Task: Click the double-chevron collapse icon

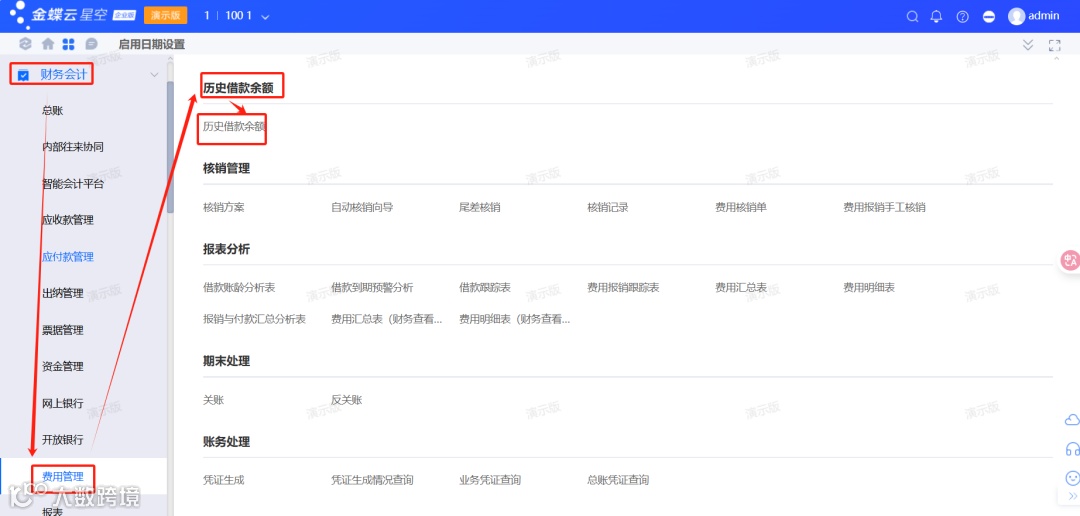Action: coord(1028,45)
